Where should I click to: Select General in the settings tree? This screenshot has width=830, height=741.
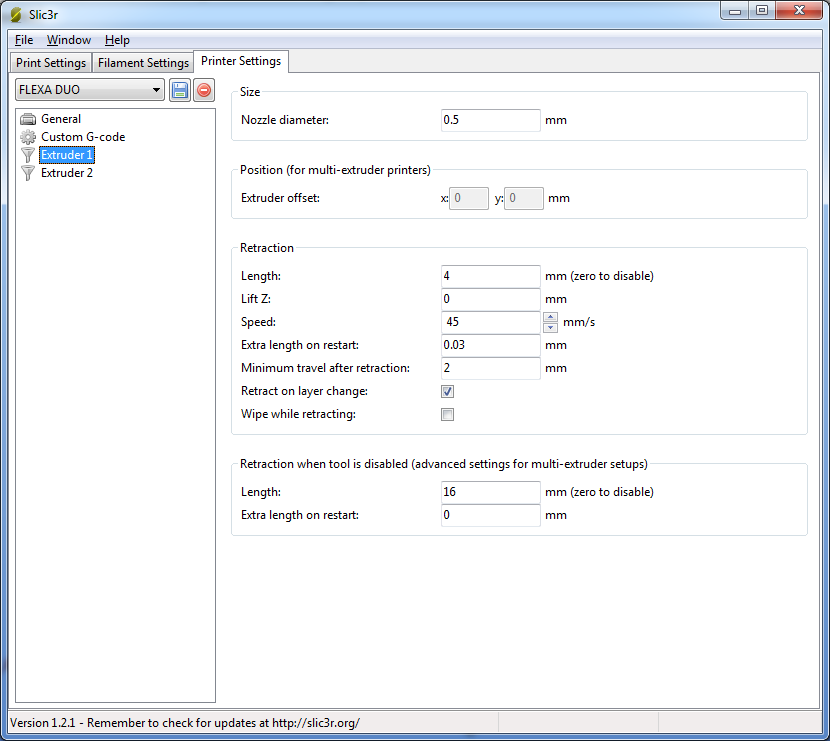pyautogui.click(x=61, y=119)
